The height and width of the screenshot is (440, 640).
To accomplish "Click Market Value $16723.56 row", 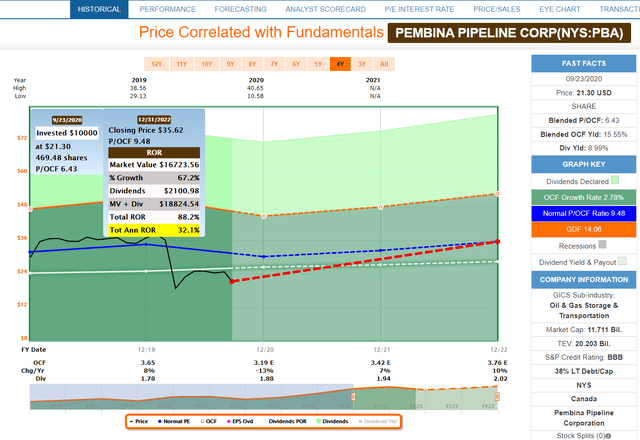I will coord(154,164).
